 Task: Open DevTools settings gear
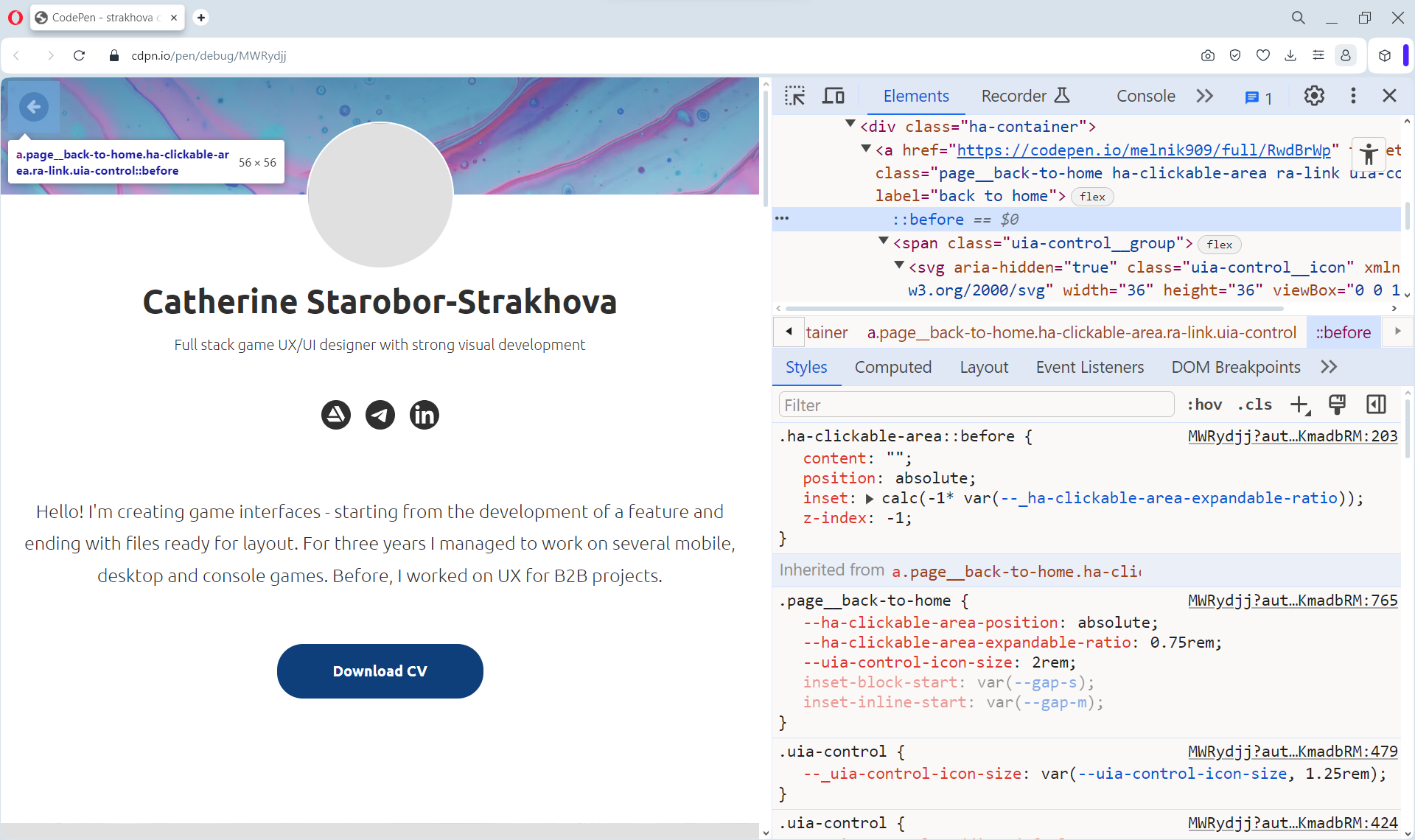click(x=1313, y=96)
